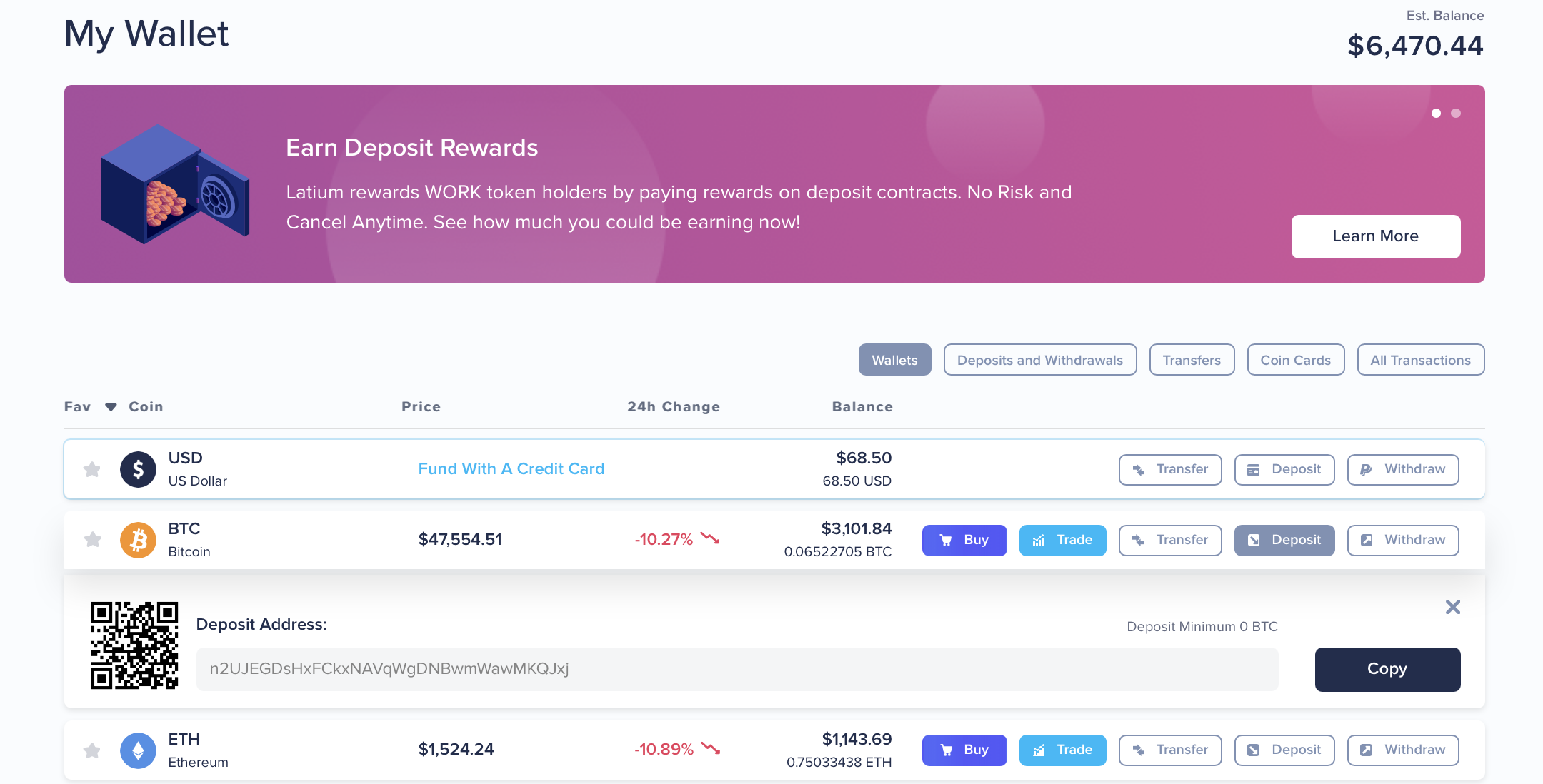This screenshot has width=1543, height=784.
Task: Open the Fav sort dropdown arrow
Action: click(x=111, y=407)
